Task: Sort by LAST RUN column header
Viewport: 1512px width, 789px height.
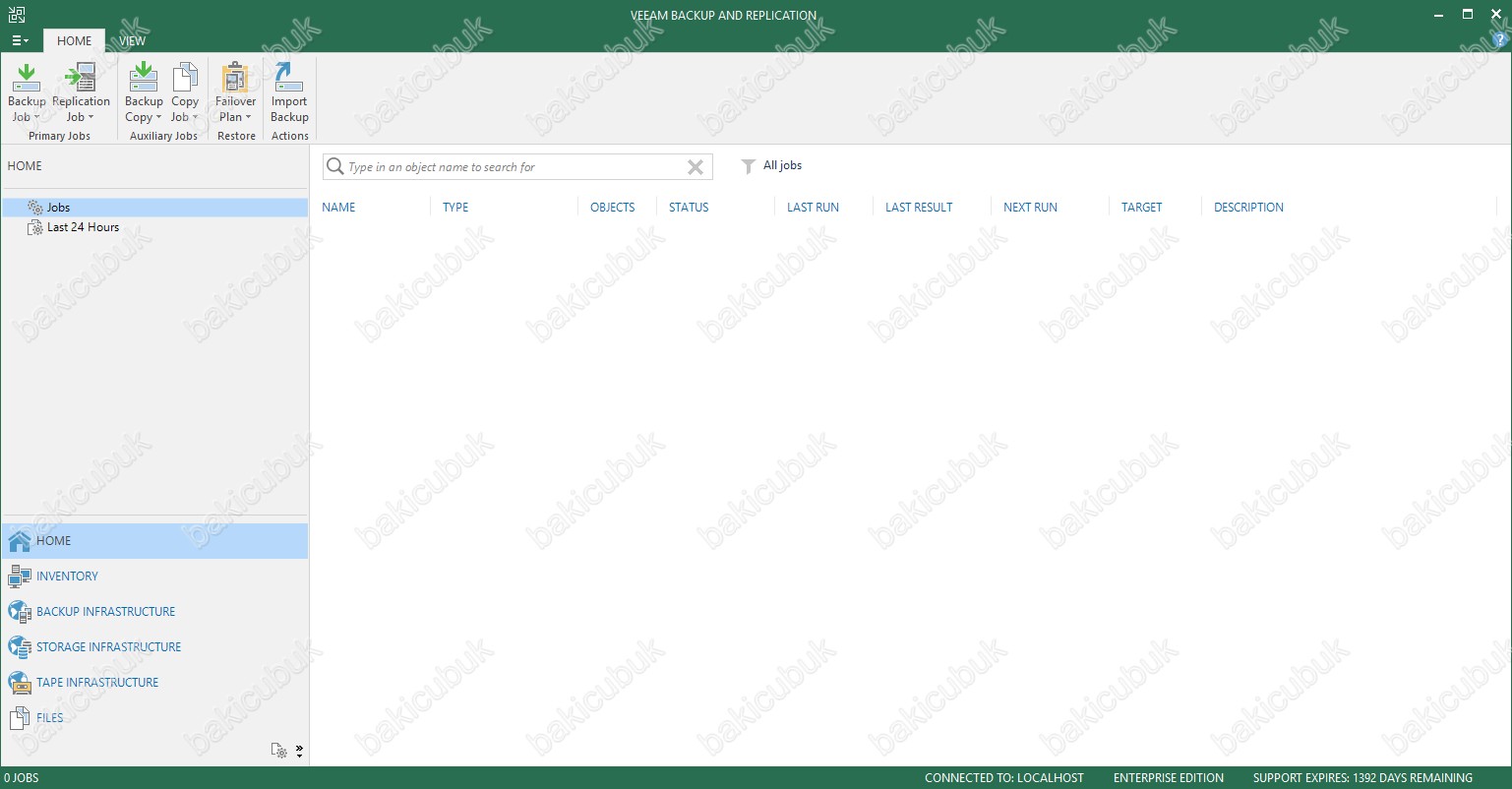Action: click(x=813, y=208)
